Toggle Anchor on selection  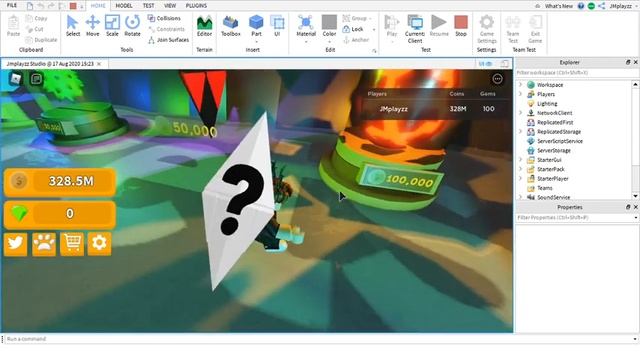[356, 40]
